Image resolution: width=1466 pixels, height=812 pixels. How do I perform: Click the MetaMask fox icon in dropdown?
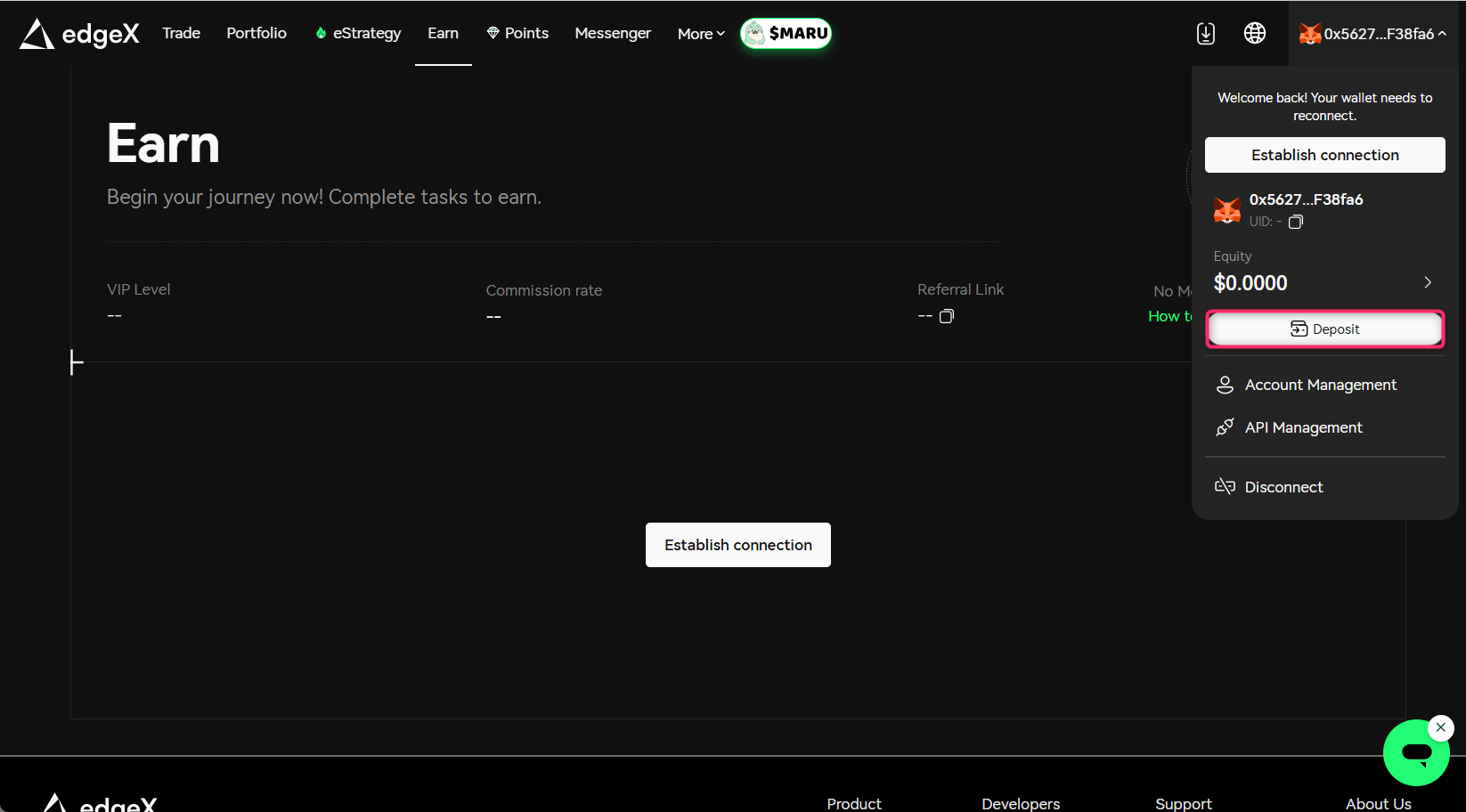[1227, 210]
